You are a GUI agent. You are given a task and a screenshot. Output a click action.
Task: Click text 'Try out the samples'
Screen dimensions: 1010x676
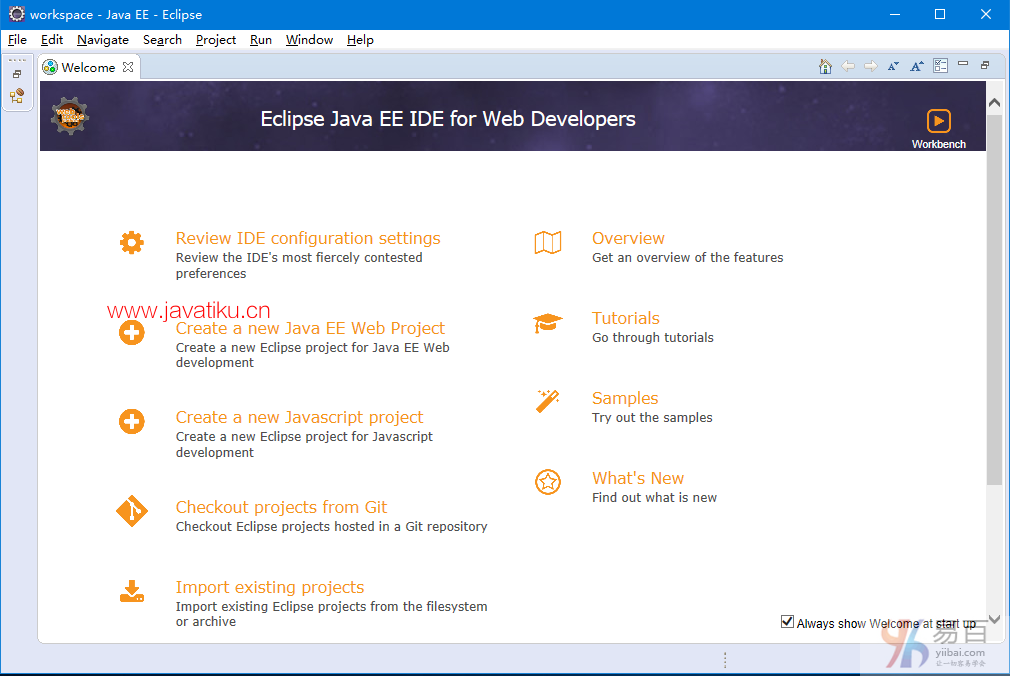click(652, 418)
